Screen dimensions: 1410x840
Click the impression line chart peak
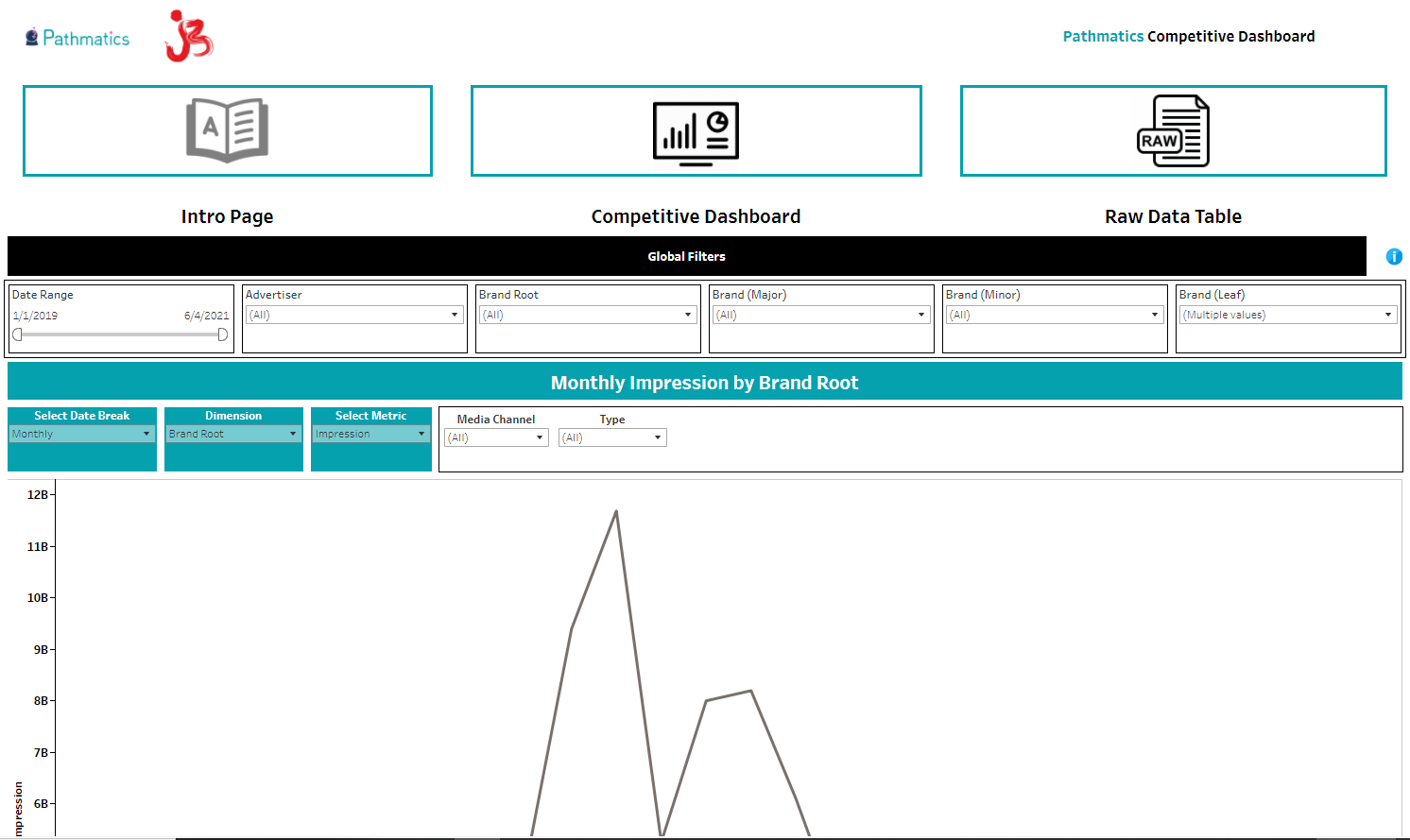click(616, 511)
